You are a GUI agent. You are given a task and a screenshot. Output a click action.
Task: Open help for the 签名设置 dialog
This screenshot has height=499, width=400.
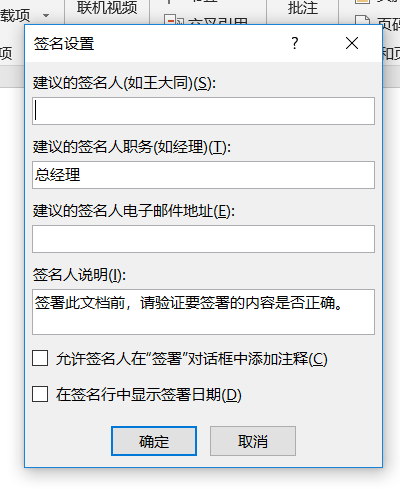[295, 43]
